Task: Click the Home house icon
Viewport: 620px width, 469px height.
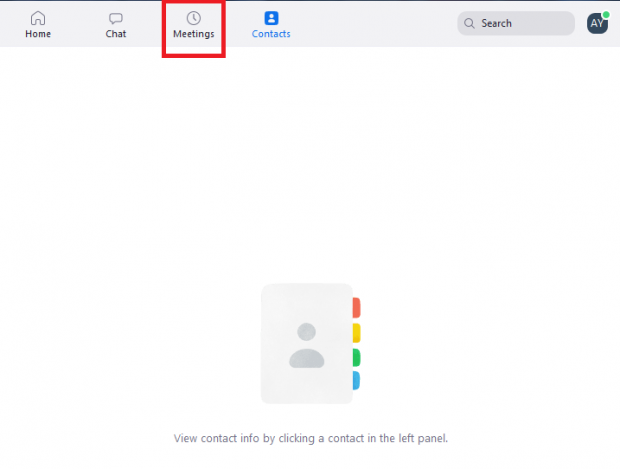Action: click(x=38, y=18)
